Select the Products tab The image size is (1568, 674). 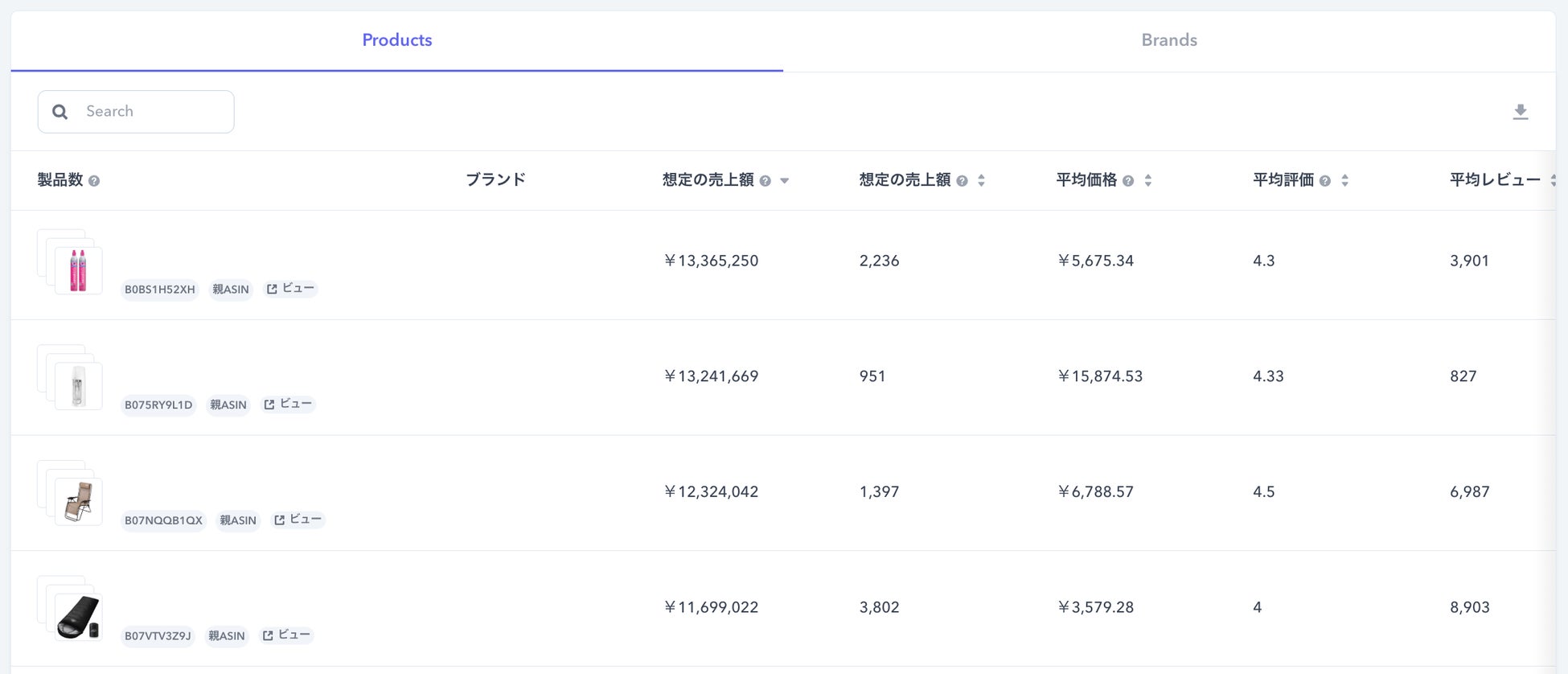tap(396, 40)
